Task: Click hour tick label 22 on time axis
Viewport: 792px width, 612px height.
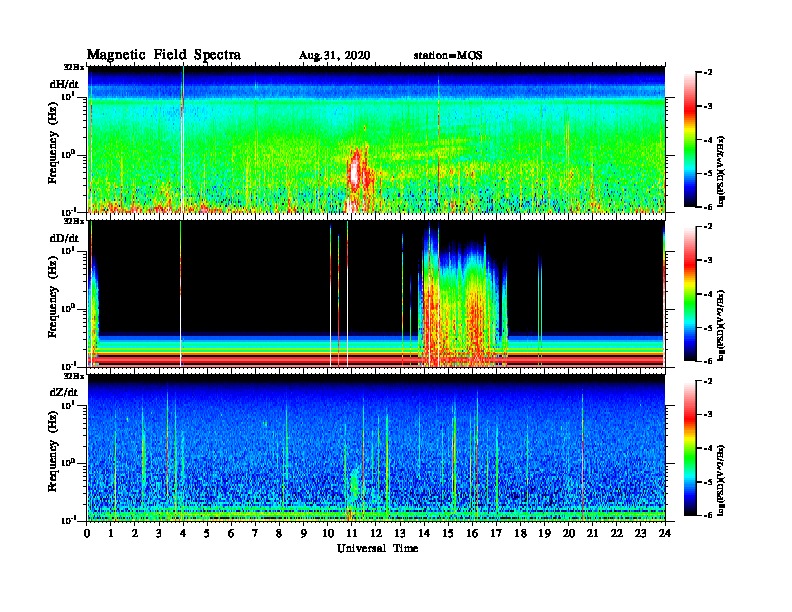Action: pos(617,533)
